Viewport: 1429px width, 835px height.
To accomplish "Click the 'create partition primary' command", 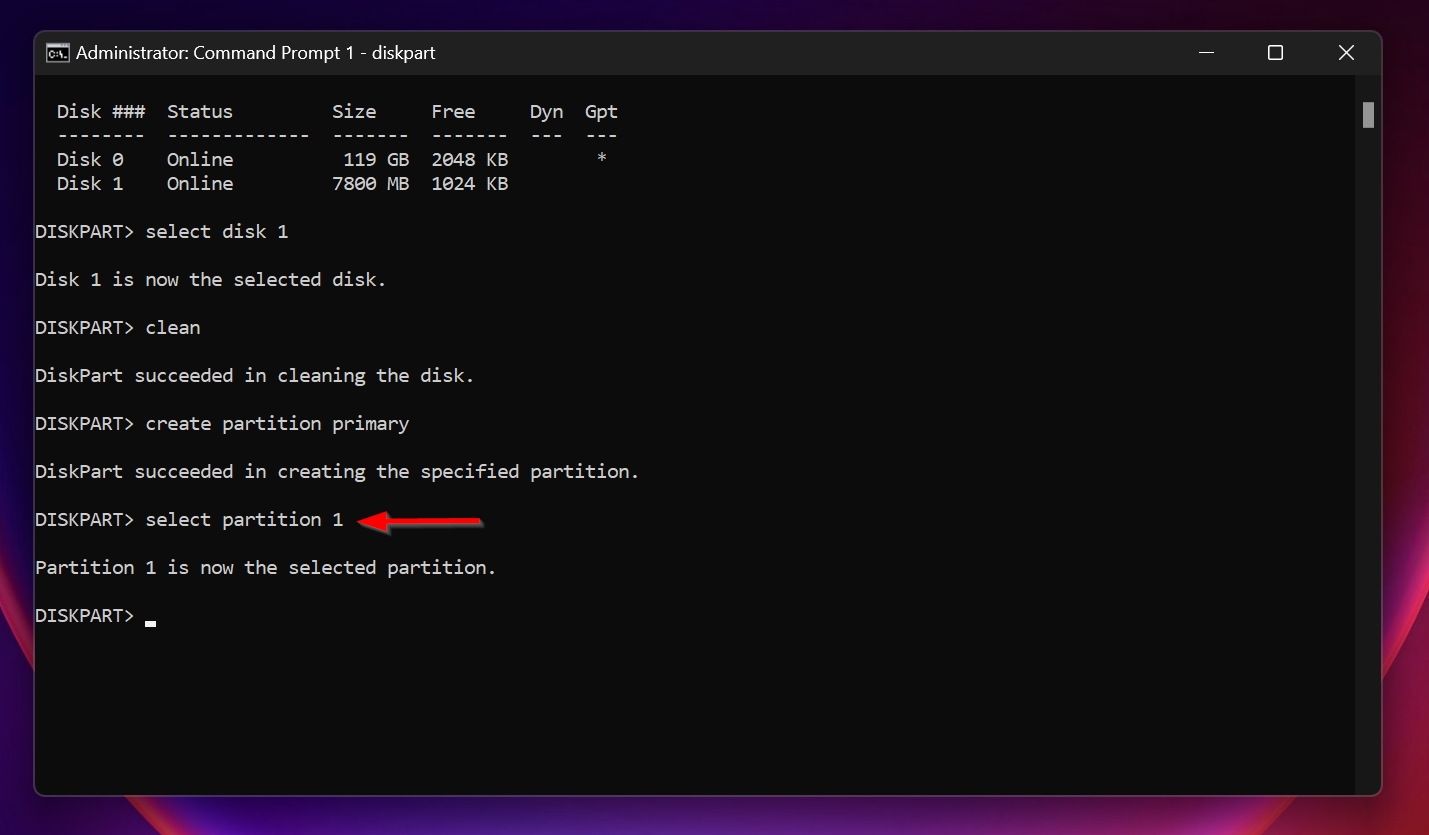I will [277, 424].
